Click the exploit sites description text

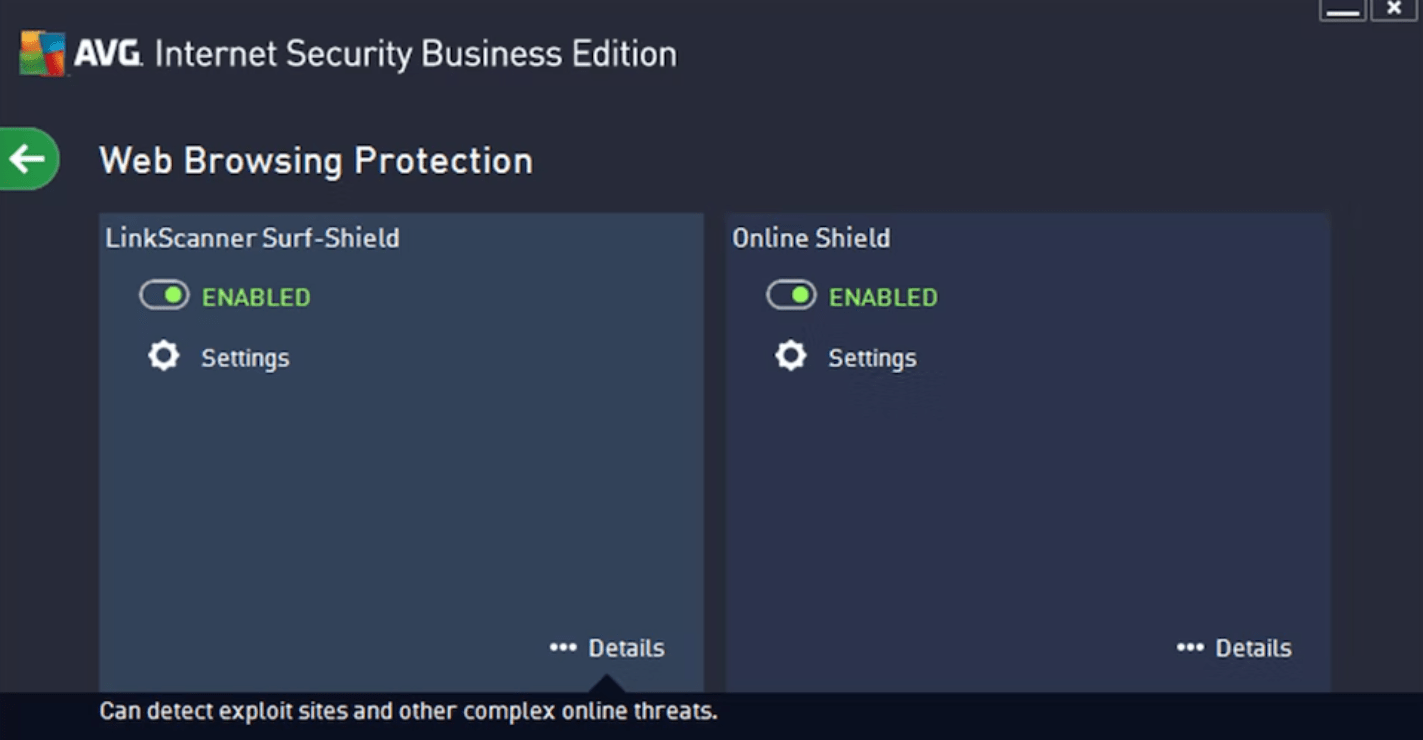405,711
